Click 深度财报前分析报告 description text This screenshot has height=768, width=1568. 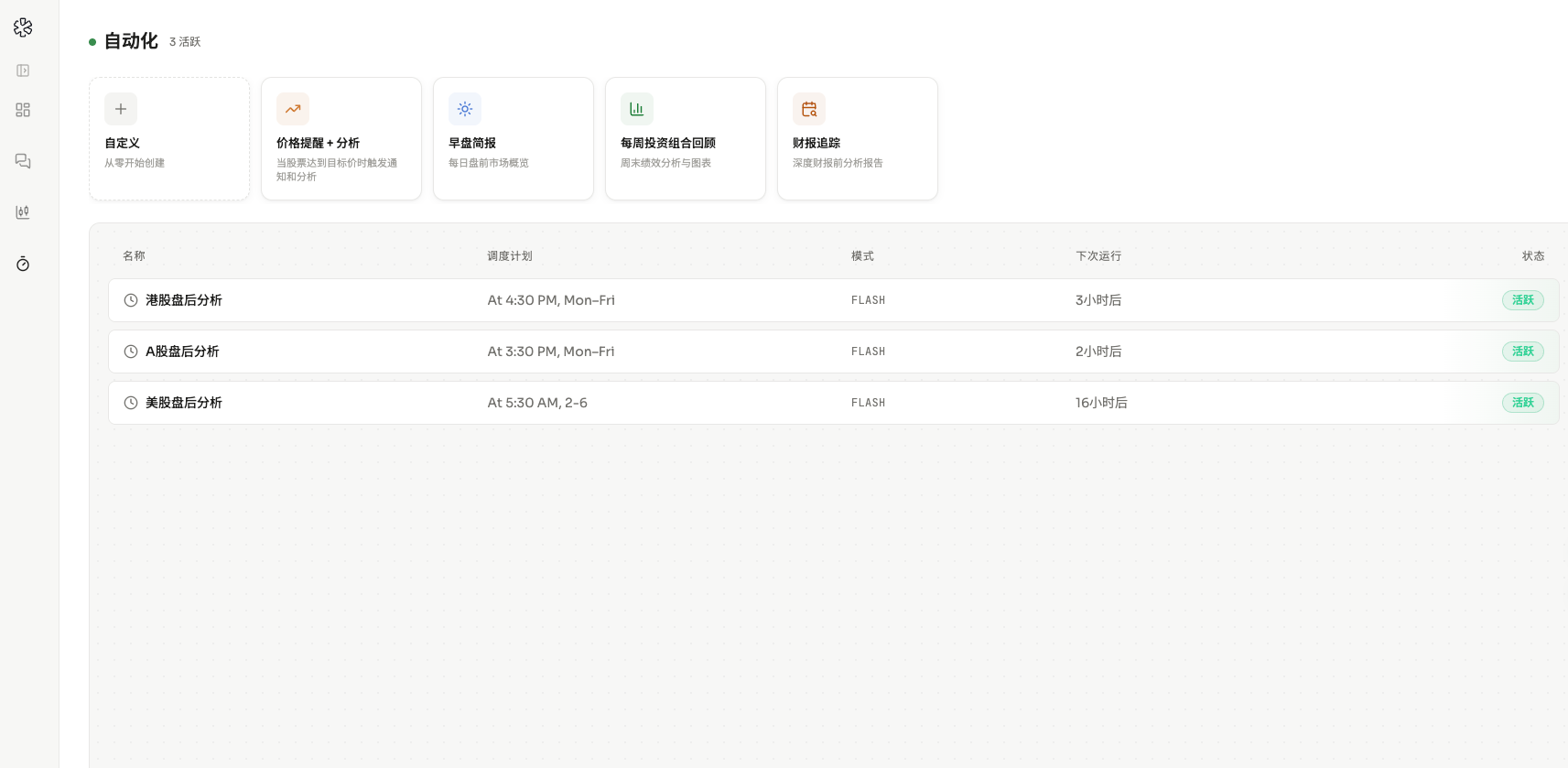click(838, 163)
